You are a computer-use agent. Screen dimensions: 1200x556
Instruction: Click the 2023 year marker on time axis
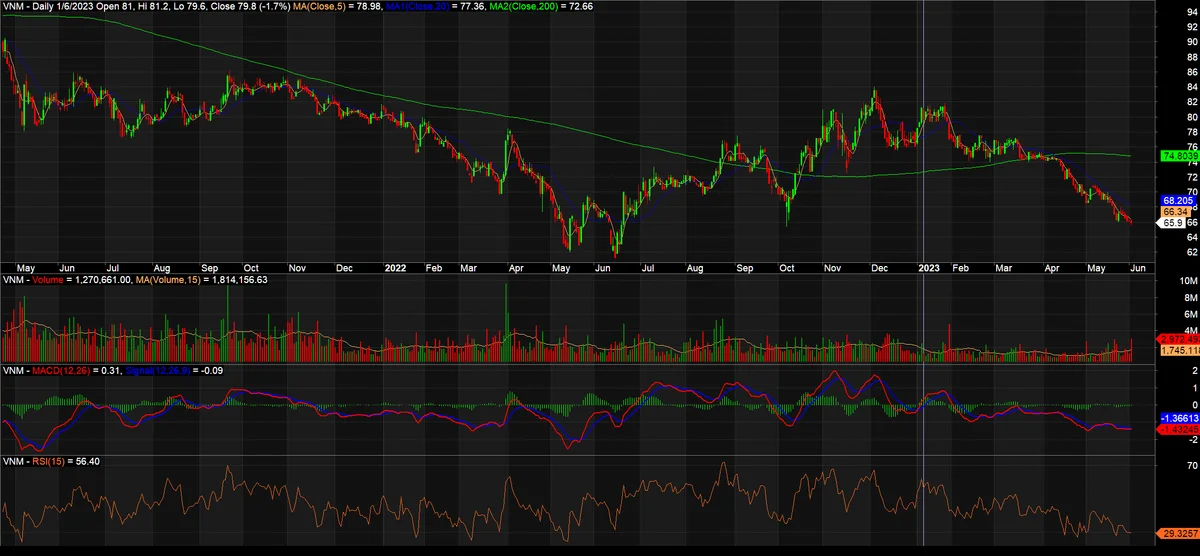930,268
